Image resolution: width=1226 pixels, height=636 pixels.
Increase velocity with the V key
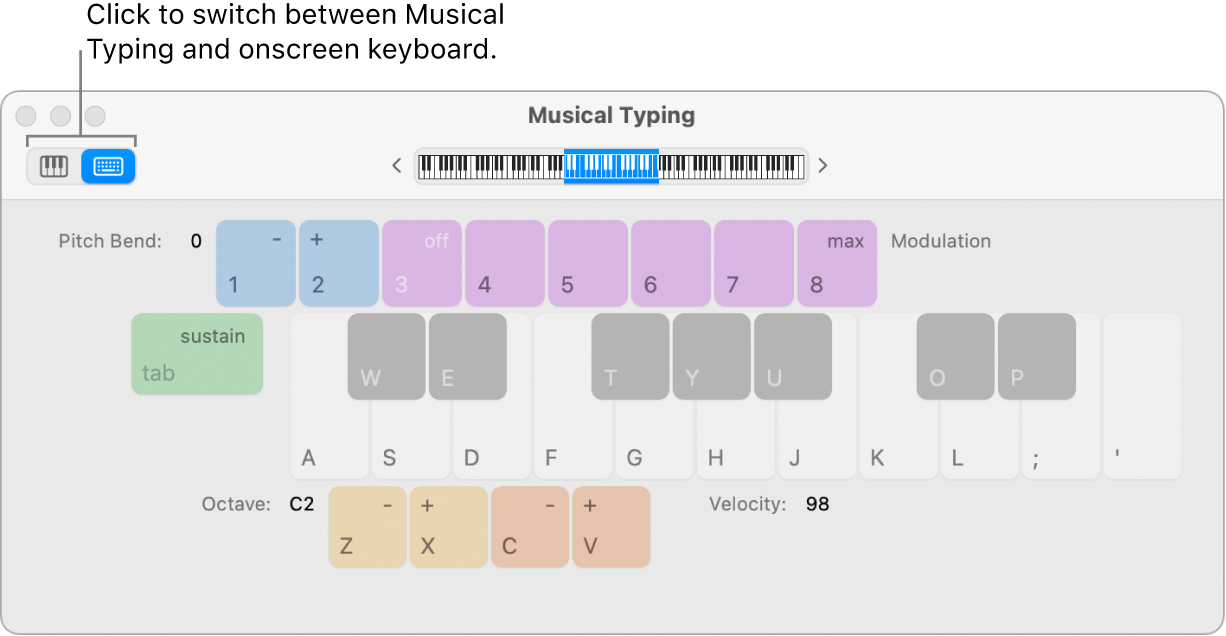click(x=611, y=527)
